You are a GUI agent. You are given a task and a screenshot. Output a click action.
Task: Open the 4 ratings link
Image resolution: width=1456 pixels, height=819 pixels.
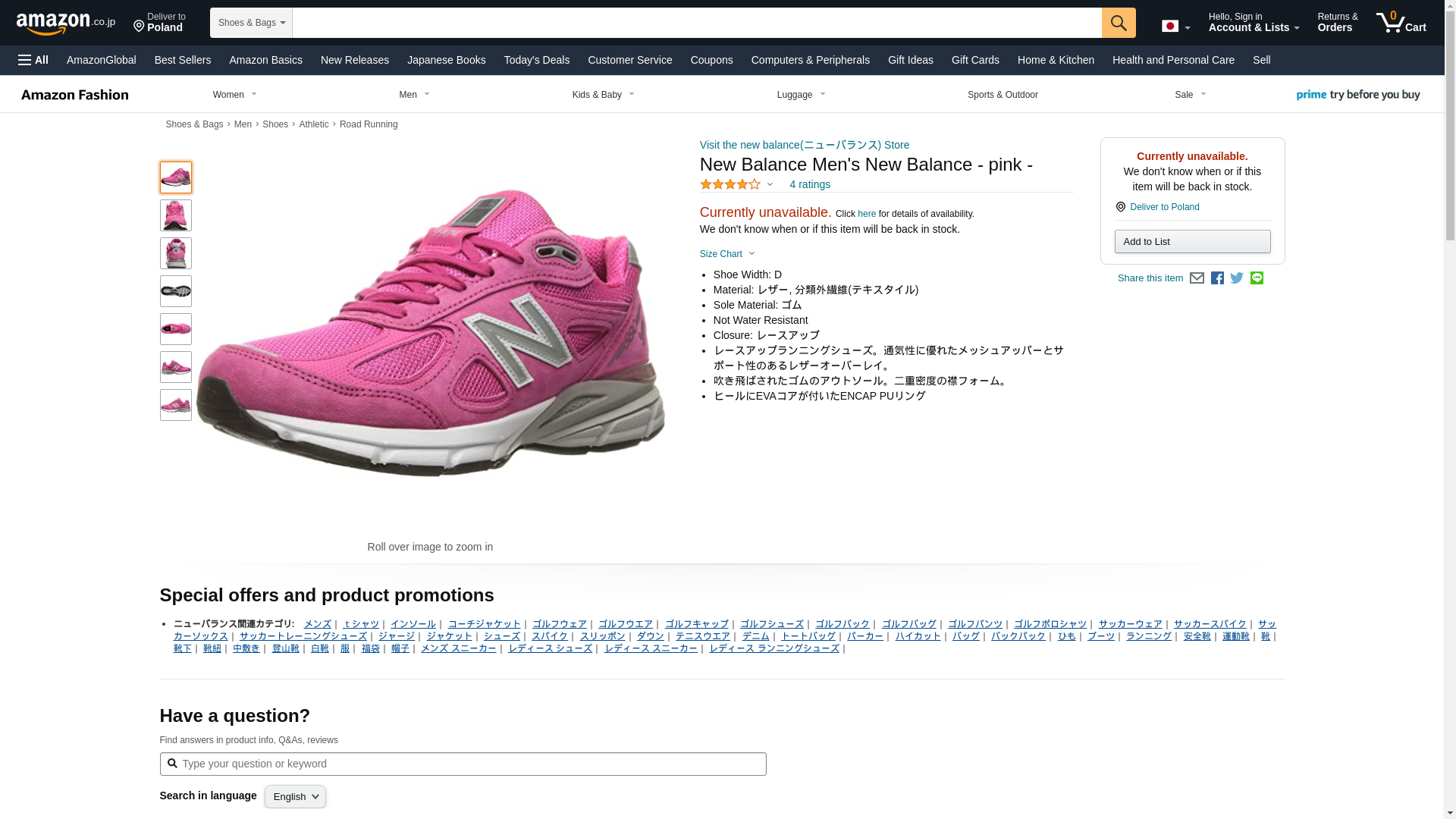click(809, 184)
